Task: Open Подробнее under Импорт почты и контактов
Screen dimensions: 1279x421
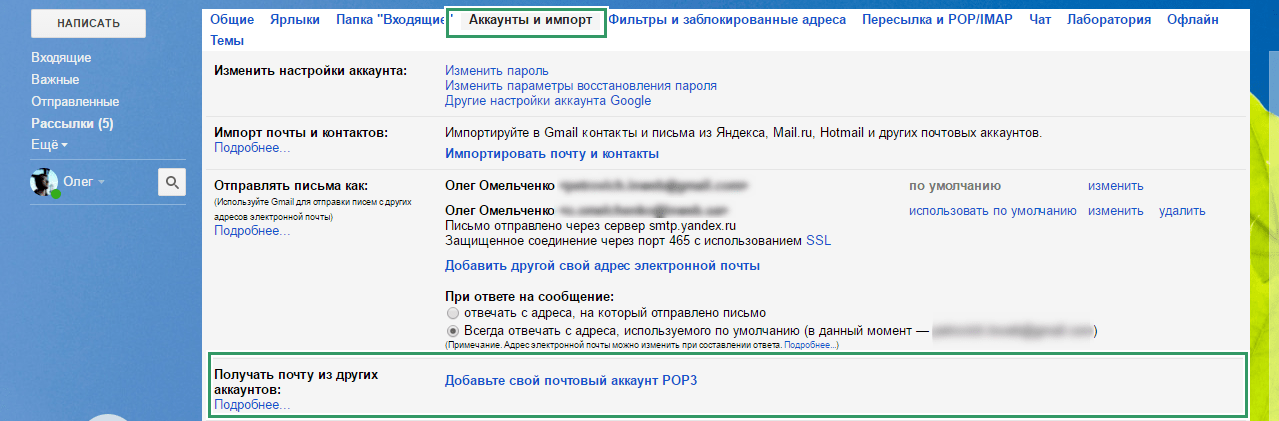Action: point(252,148)
